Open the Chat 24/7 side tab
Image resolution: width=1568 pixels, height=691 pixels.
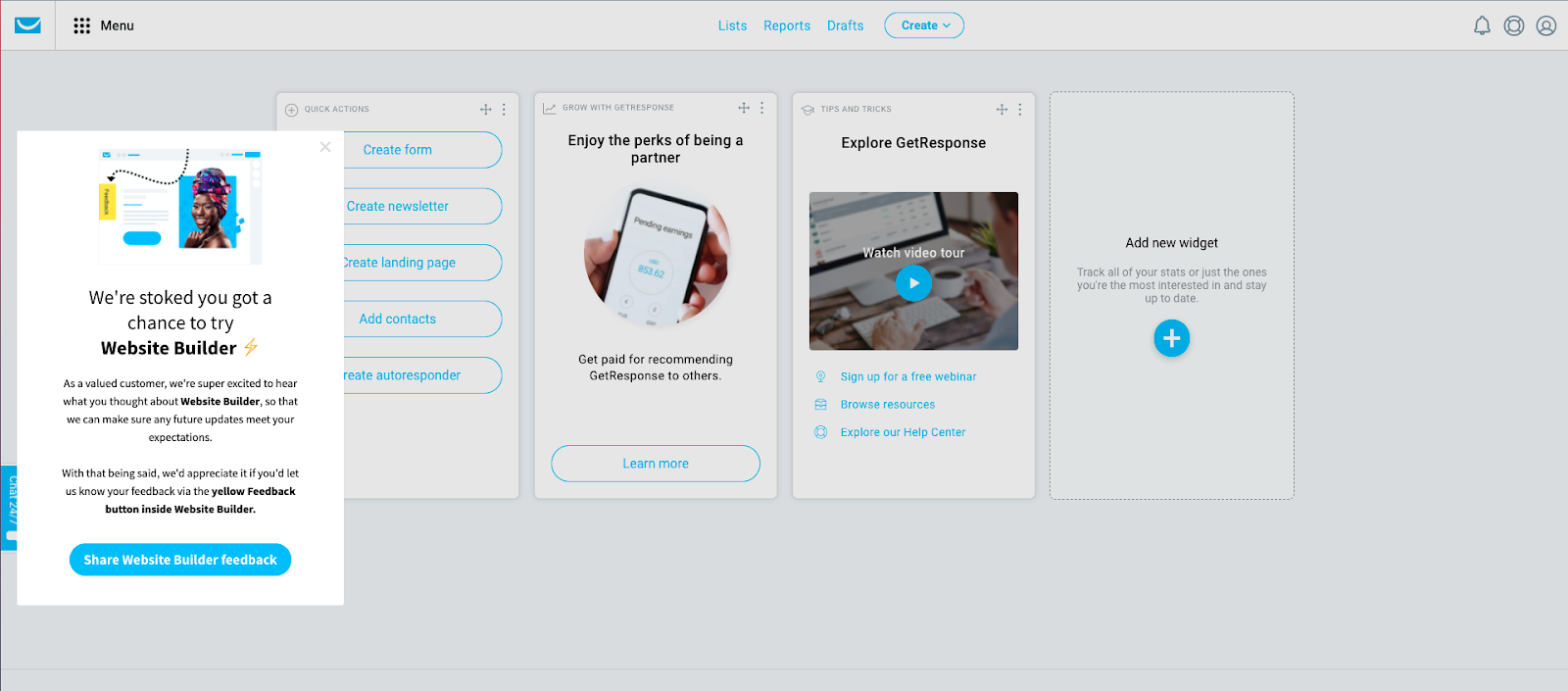[x=9, y=508]
